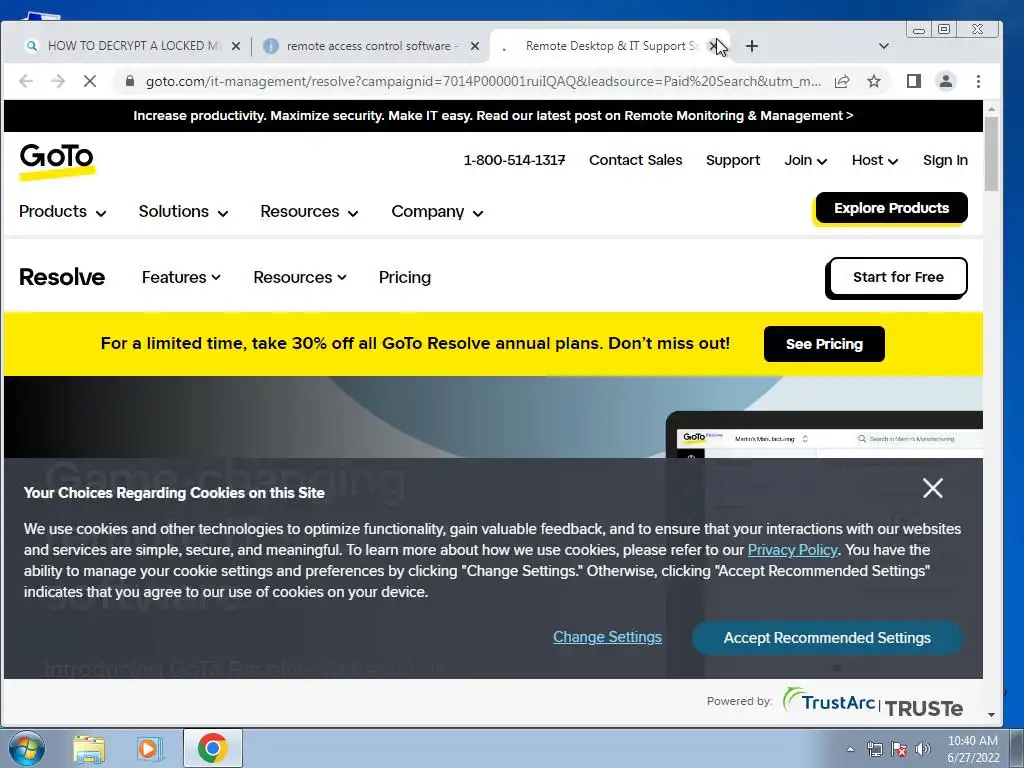Image resolution: width=1024 pixels, height=768 pixels.
Task: Click the browser back arrow
Action: click(26, 81)
